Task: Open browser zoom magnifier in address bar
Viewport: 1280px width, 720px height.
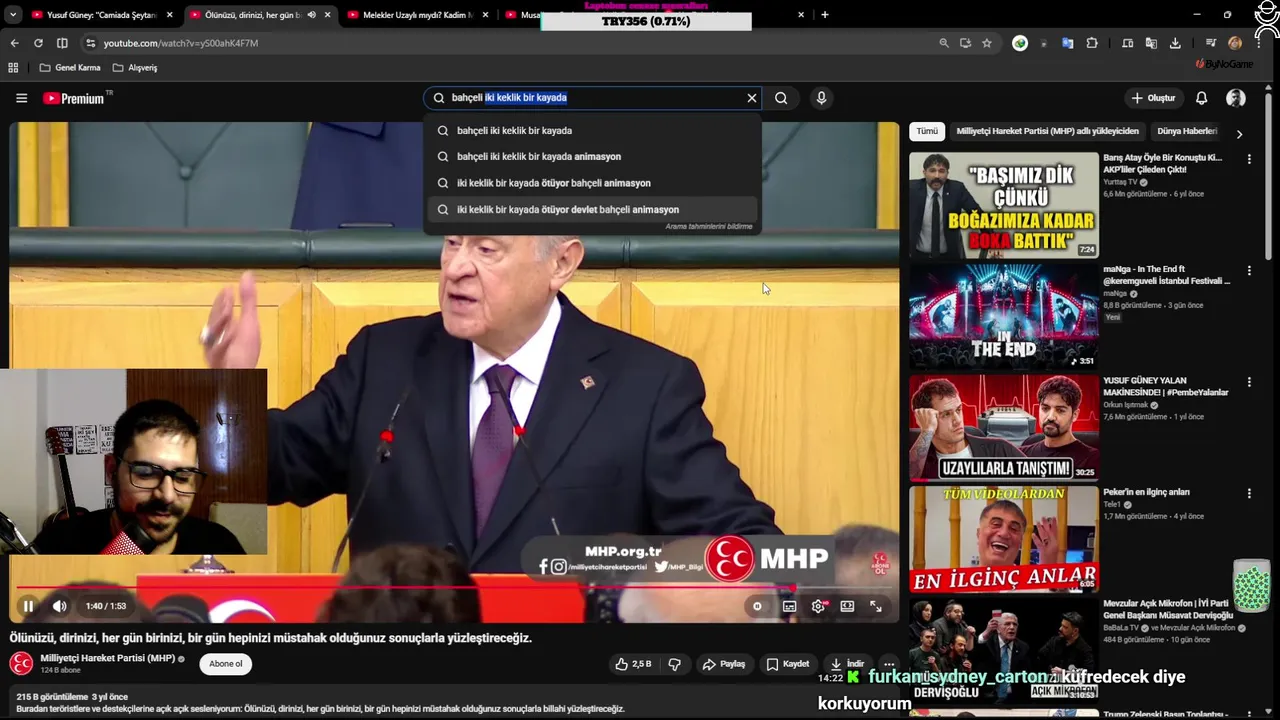Action: tap(944, 43)
